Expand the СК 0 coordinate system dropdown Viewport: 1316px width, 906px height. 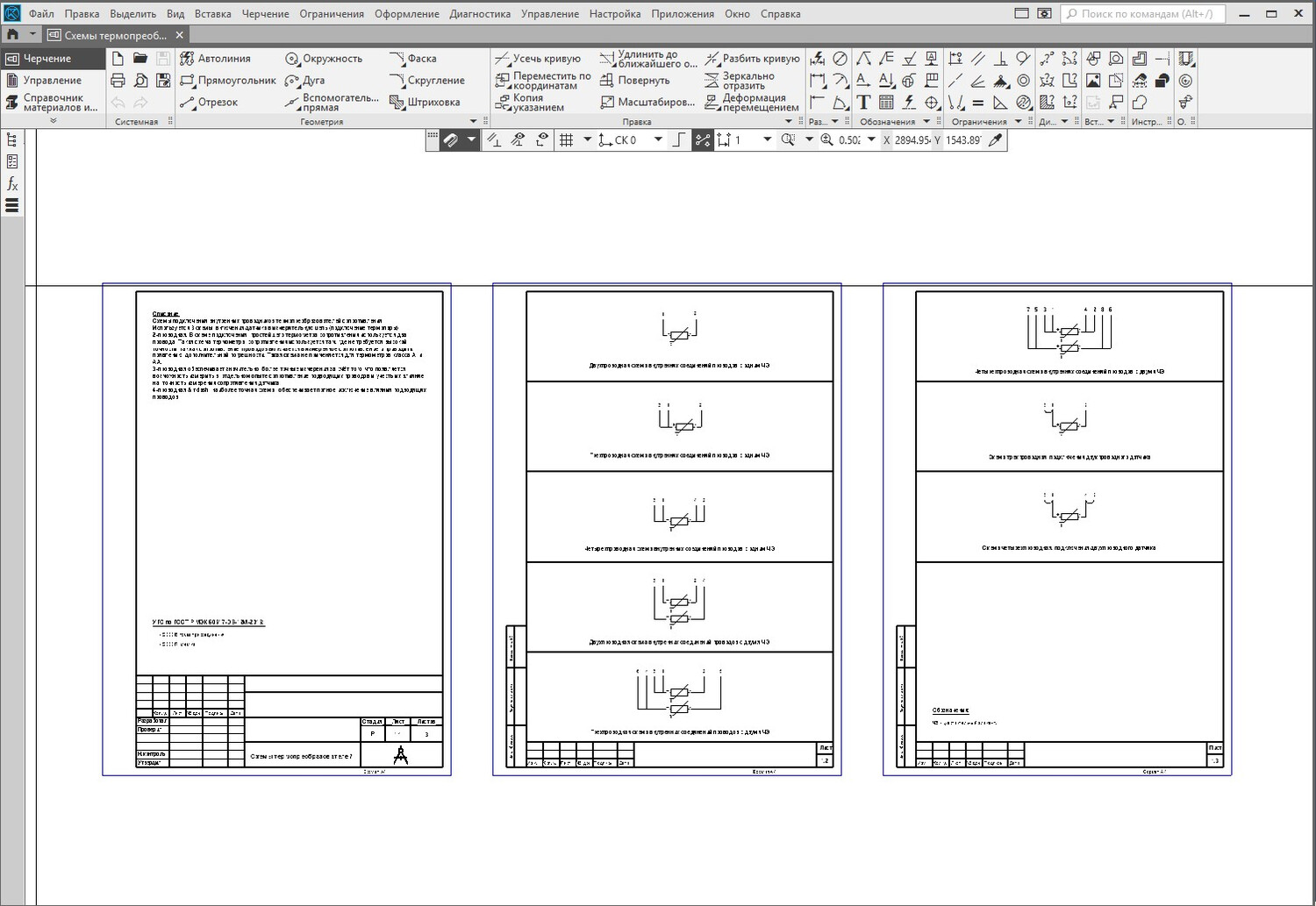(658, 140)
